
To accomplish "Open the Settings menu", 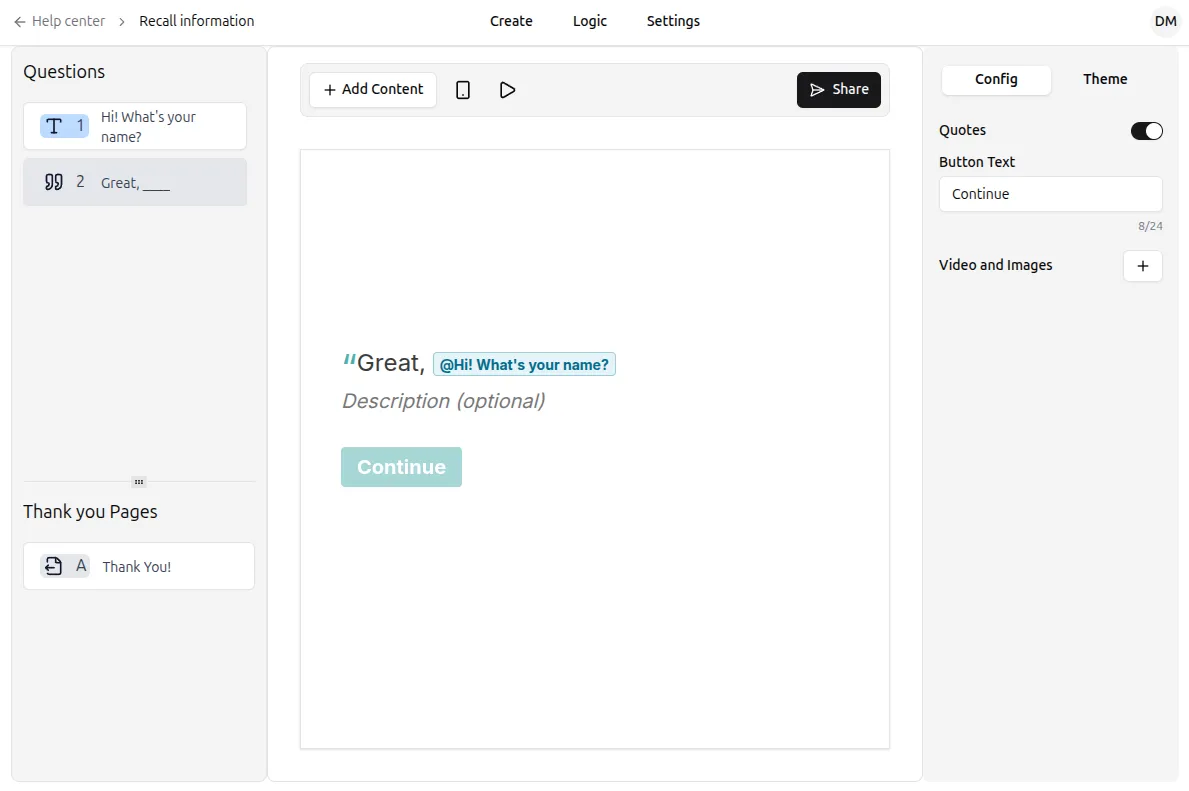I will [673, 21].
